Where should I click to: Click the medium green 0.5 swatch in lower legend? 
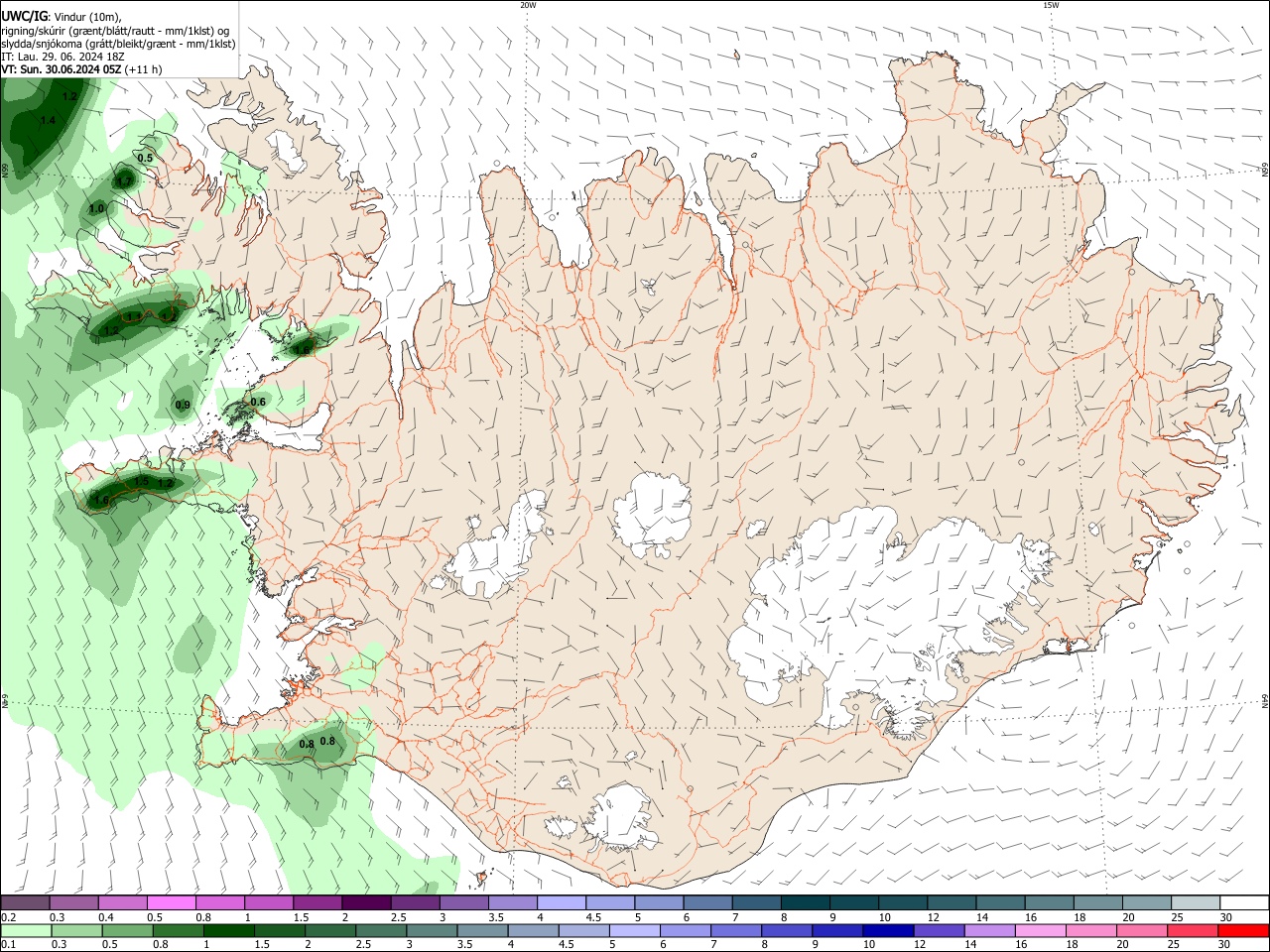127,930
